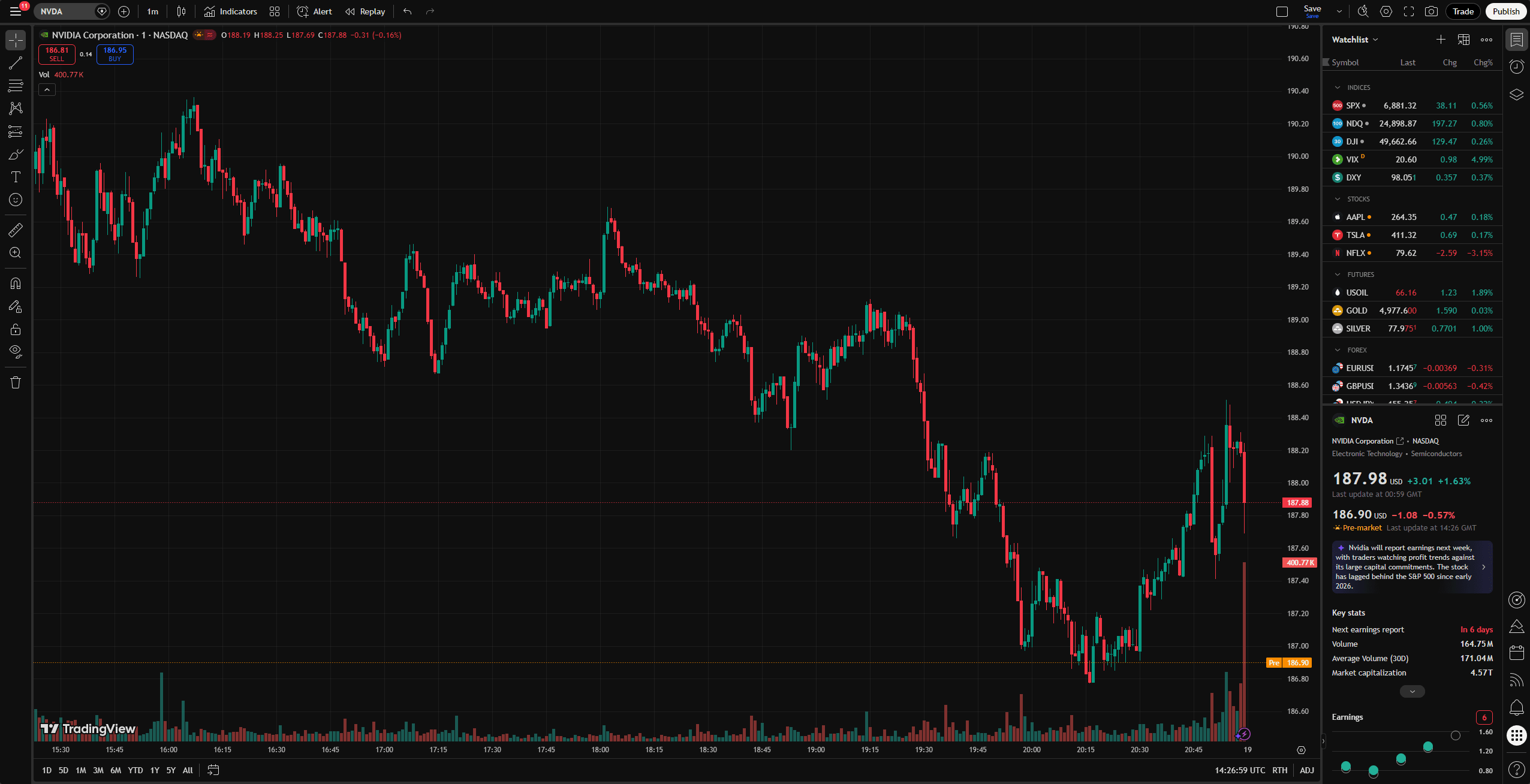The image size is (1530, 784).
Task: Click the BUY 186.95 button
Action: pyautogui.click(x=114, y=54)
